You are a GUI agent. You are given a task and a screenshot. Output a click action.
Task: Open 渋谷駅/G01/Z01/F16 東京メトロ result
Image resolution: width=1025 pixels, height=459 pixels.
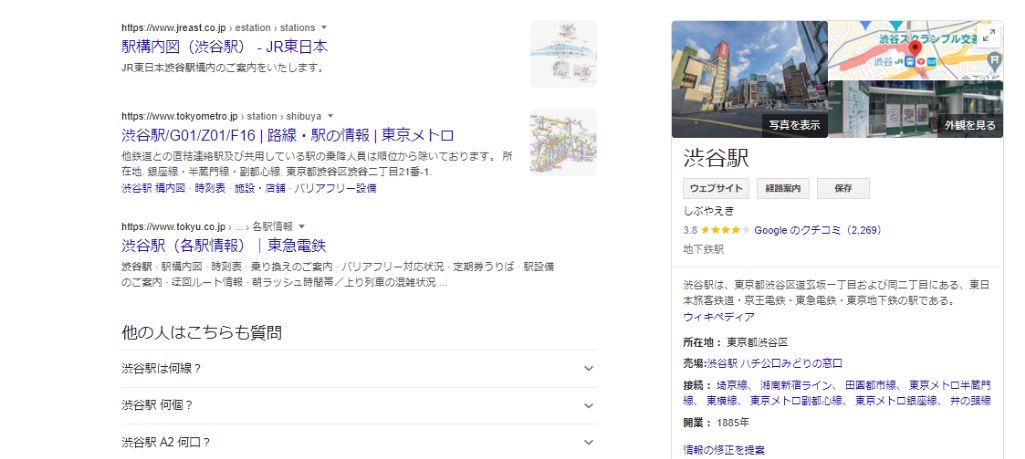click(288, 135)
